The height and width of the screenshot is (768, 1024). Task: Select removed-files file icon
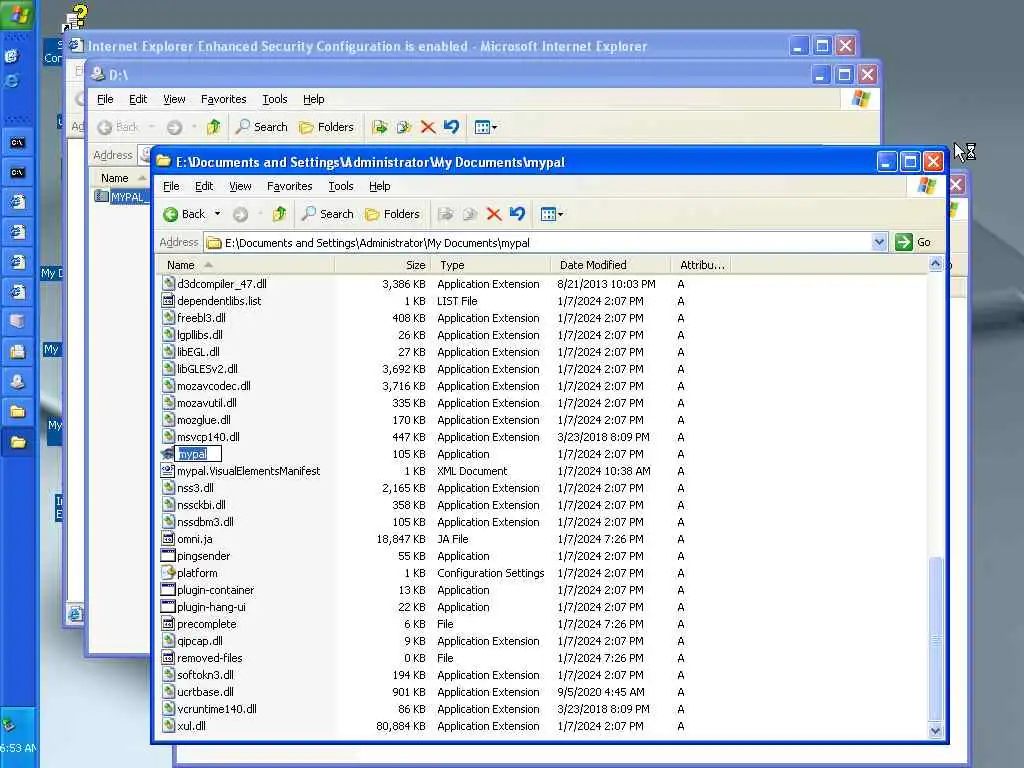(x=168, y=658)
